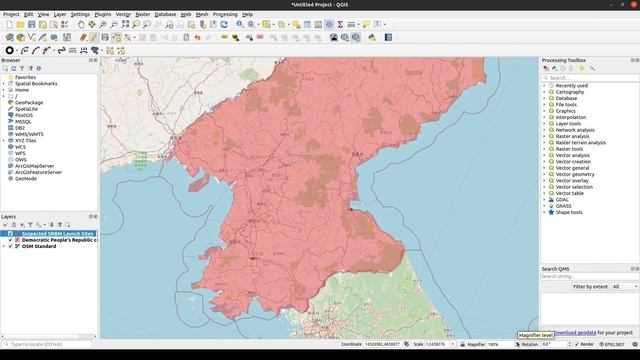This screenshot has width=640, height=360.
Task: Open the Plugins menu
Action: pos(102,14)
